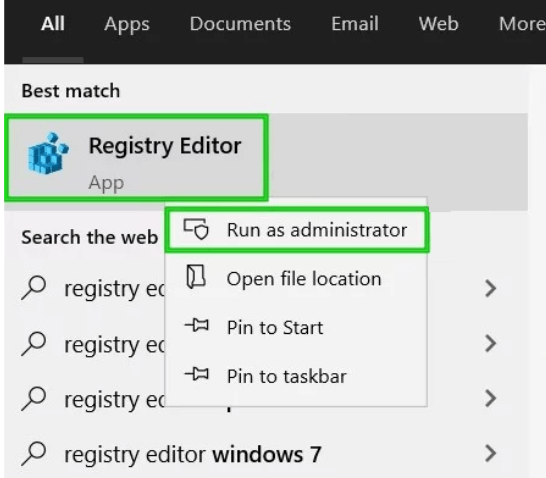Viewport: 546px width, 478px height.
Task: Switch to the Apps search tab
Action: point(127,24)
